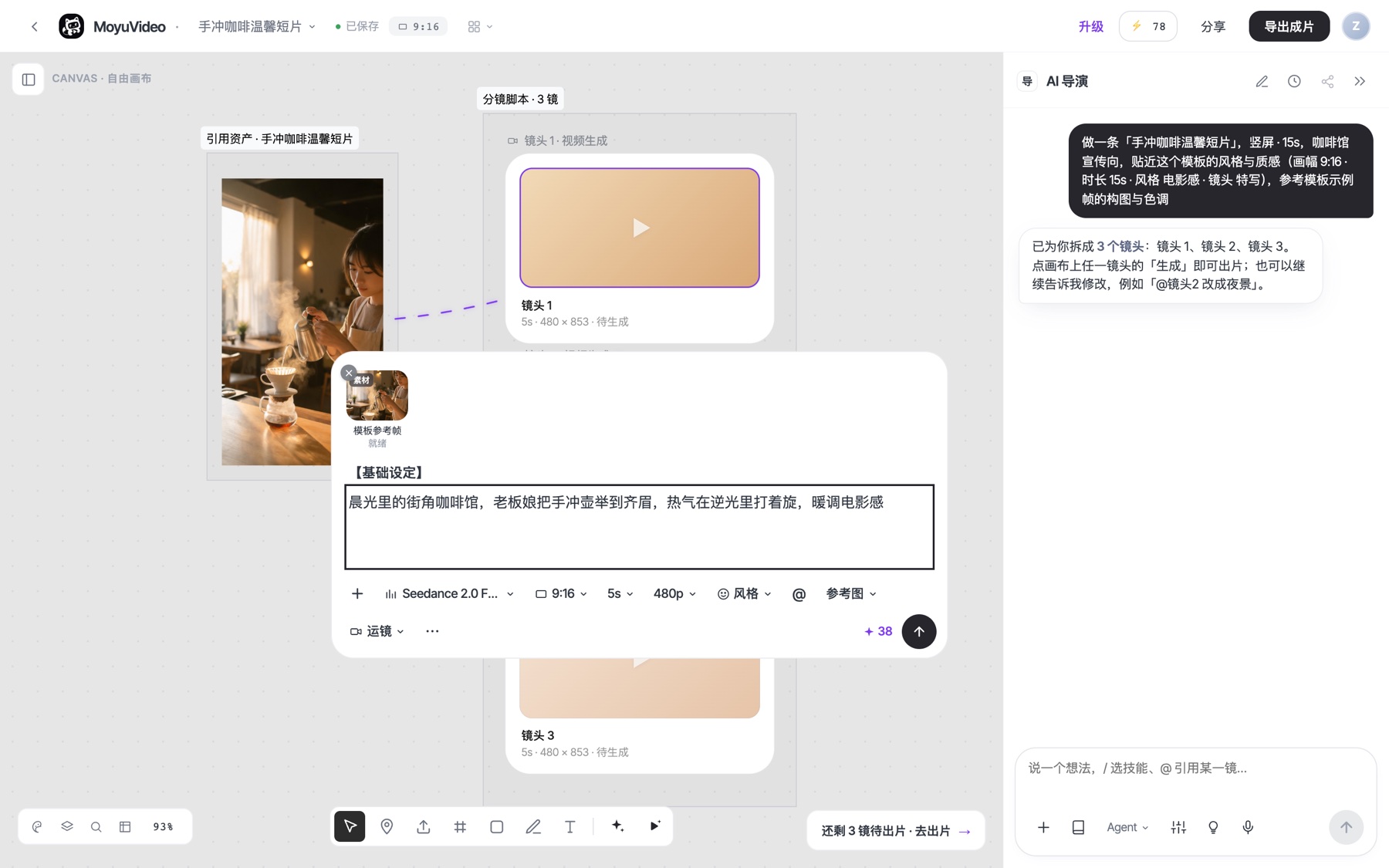Image resolution: width=1389 pixels, height=868 pixels.
Task: Select the 镜头 3 card title
Action: tap(537, 735)
